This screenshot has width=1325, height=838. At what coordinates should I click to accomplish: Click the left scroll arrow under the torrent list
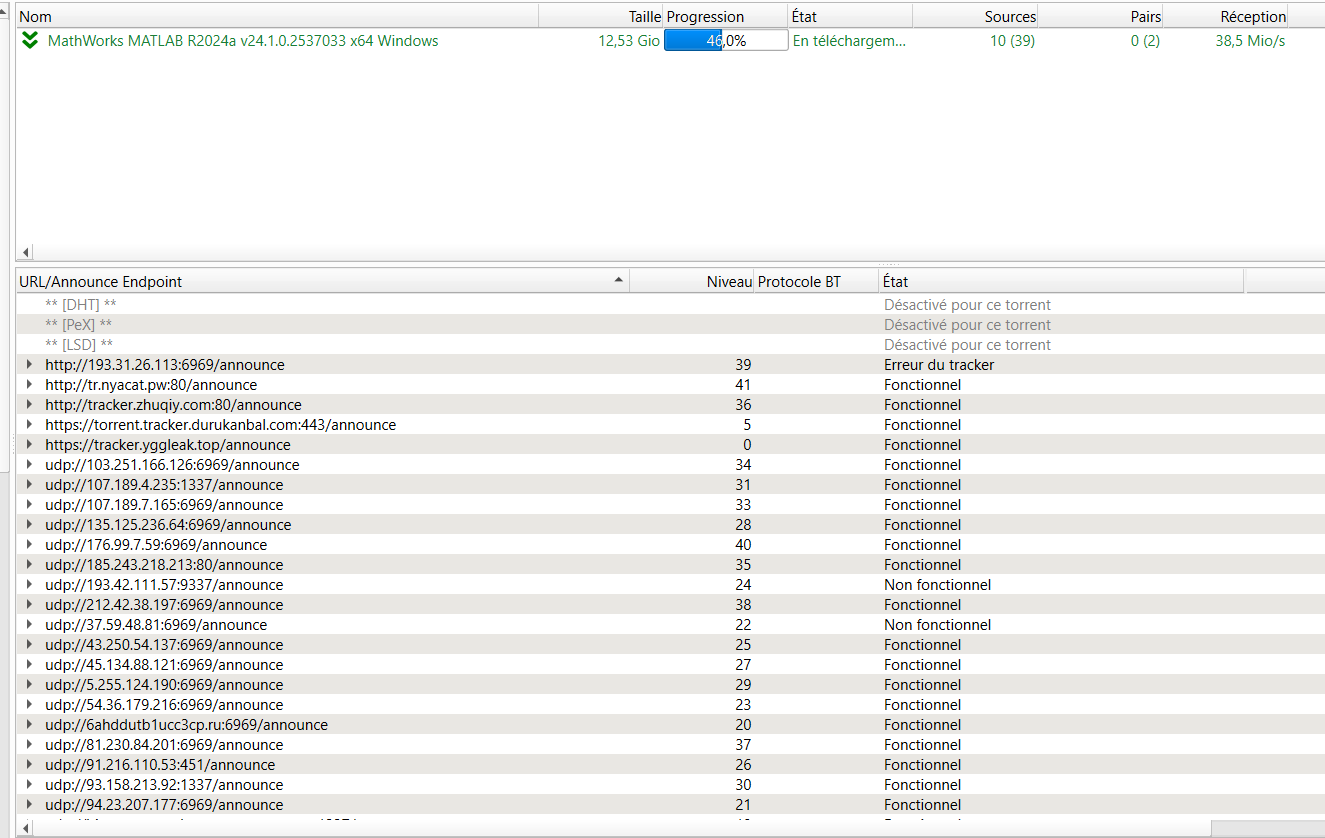tap(26, 252)
